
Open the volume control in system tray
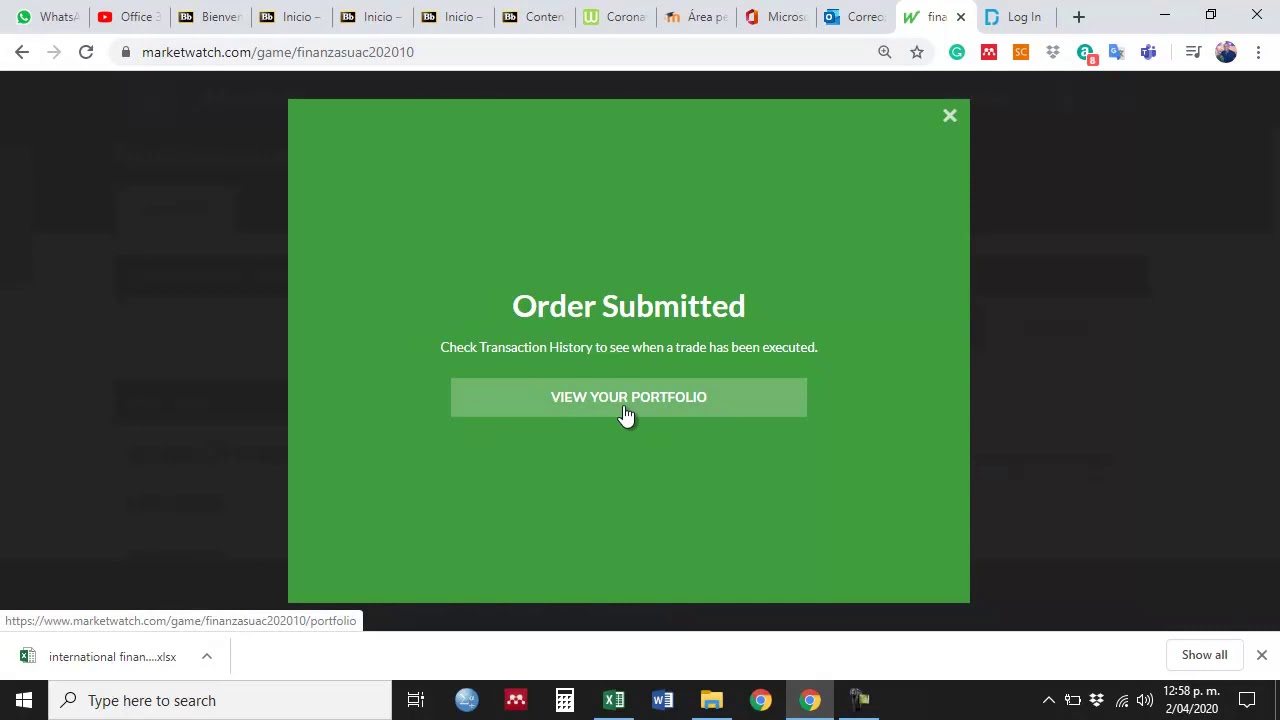[1145, 700]
